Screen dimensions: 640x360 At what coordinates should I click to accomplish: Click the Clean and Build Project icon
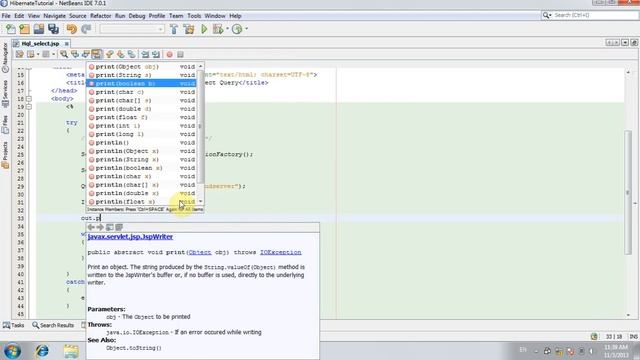(189, 29)
